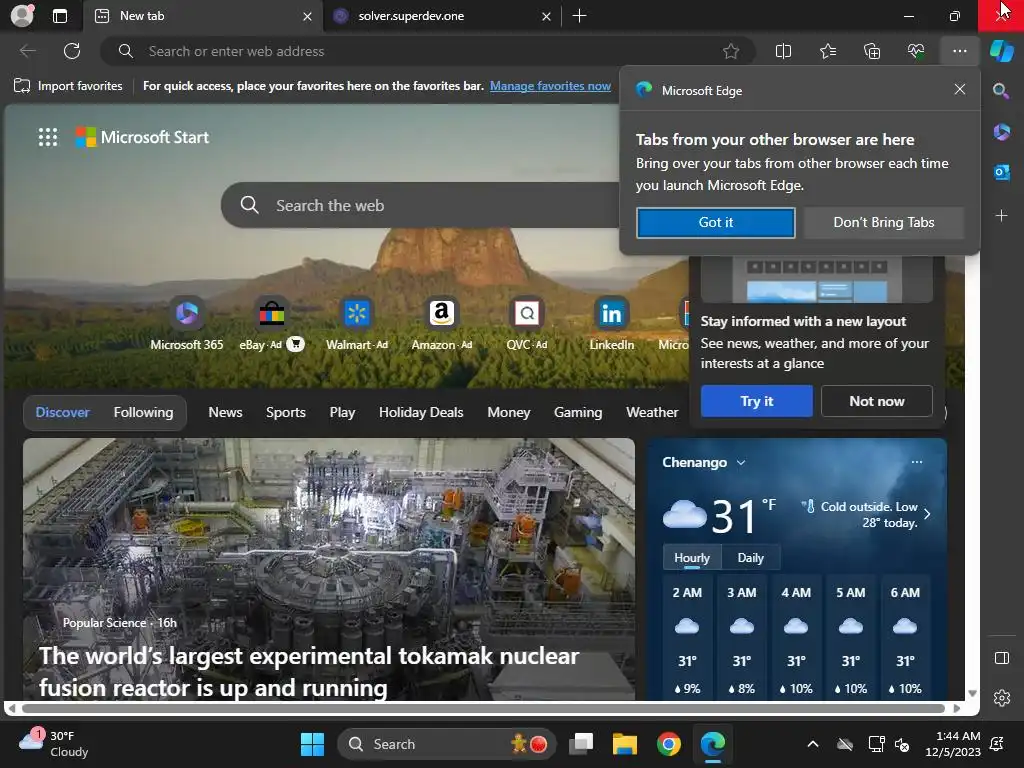
Task: Open the Money category
Action: pyautogui.click(x=509, y=412)
